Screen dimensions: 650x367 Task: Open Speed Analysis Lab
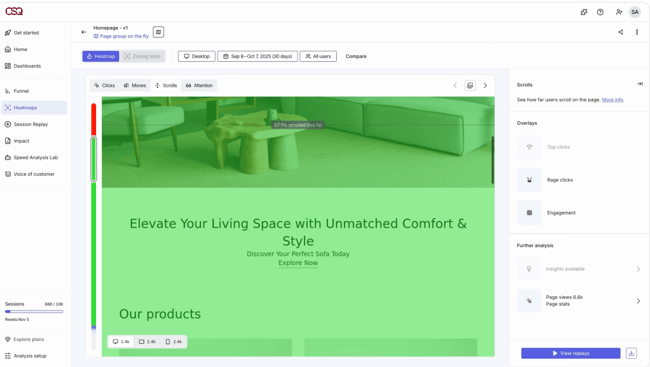coord(36,158)
